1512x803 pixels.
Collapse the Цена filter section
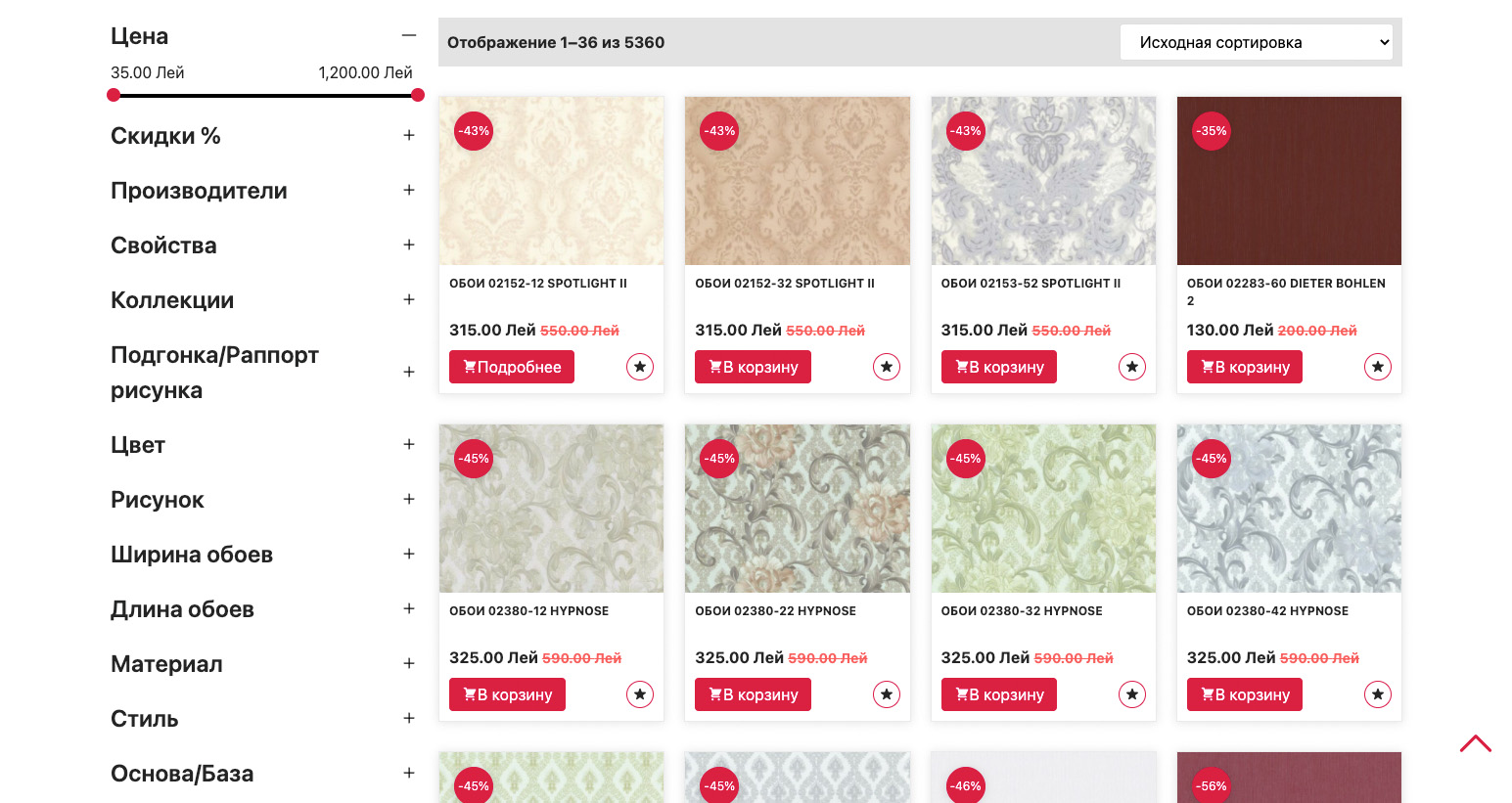(x=409, y=36)
